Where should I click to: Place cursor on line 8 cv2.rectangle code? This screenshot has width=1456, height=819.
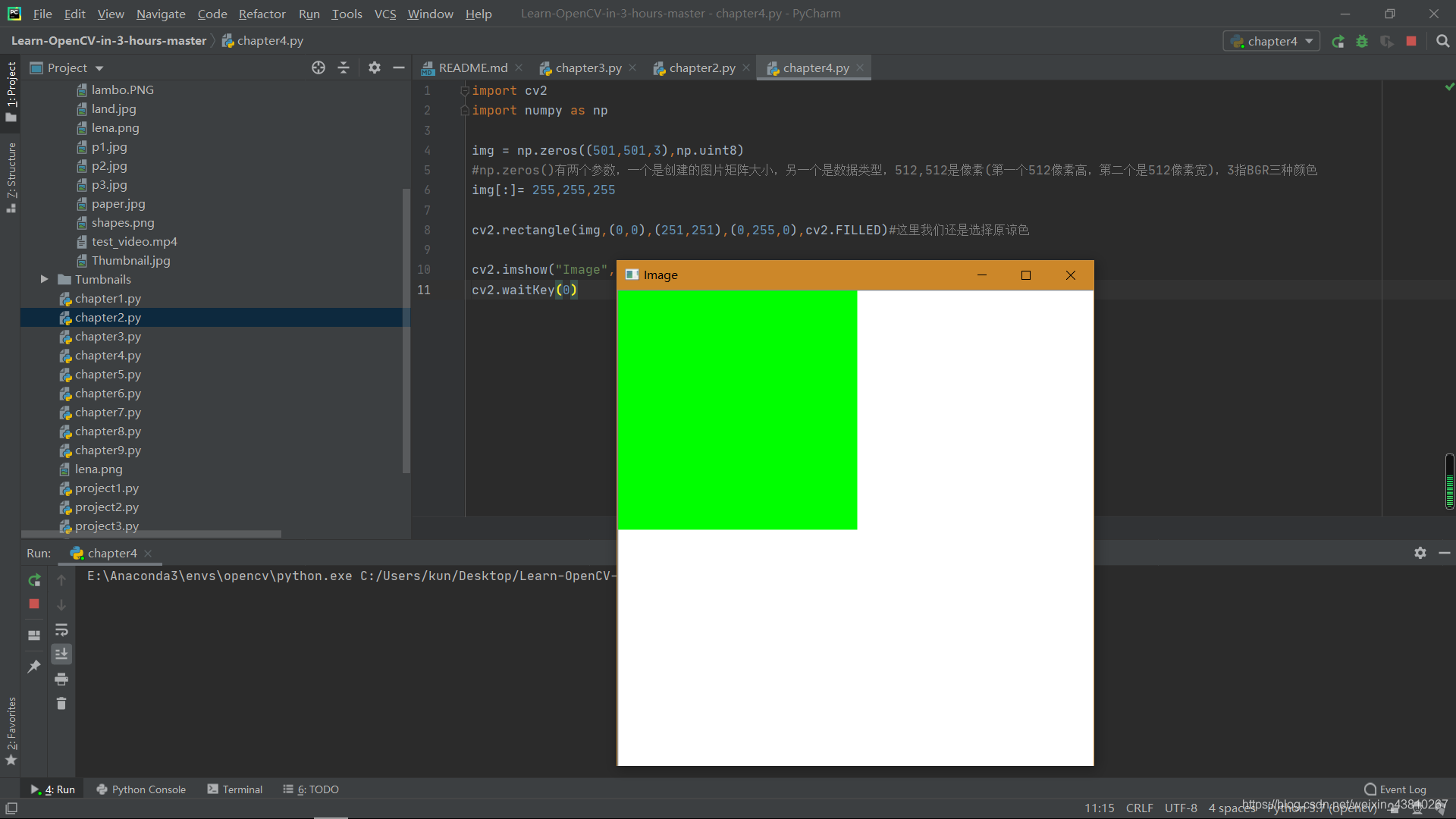point(679,230)
